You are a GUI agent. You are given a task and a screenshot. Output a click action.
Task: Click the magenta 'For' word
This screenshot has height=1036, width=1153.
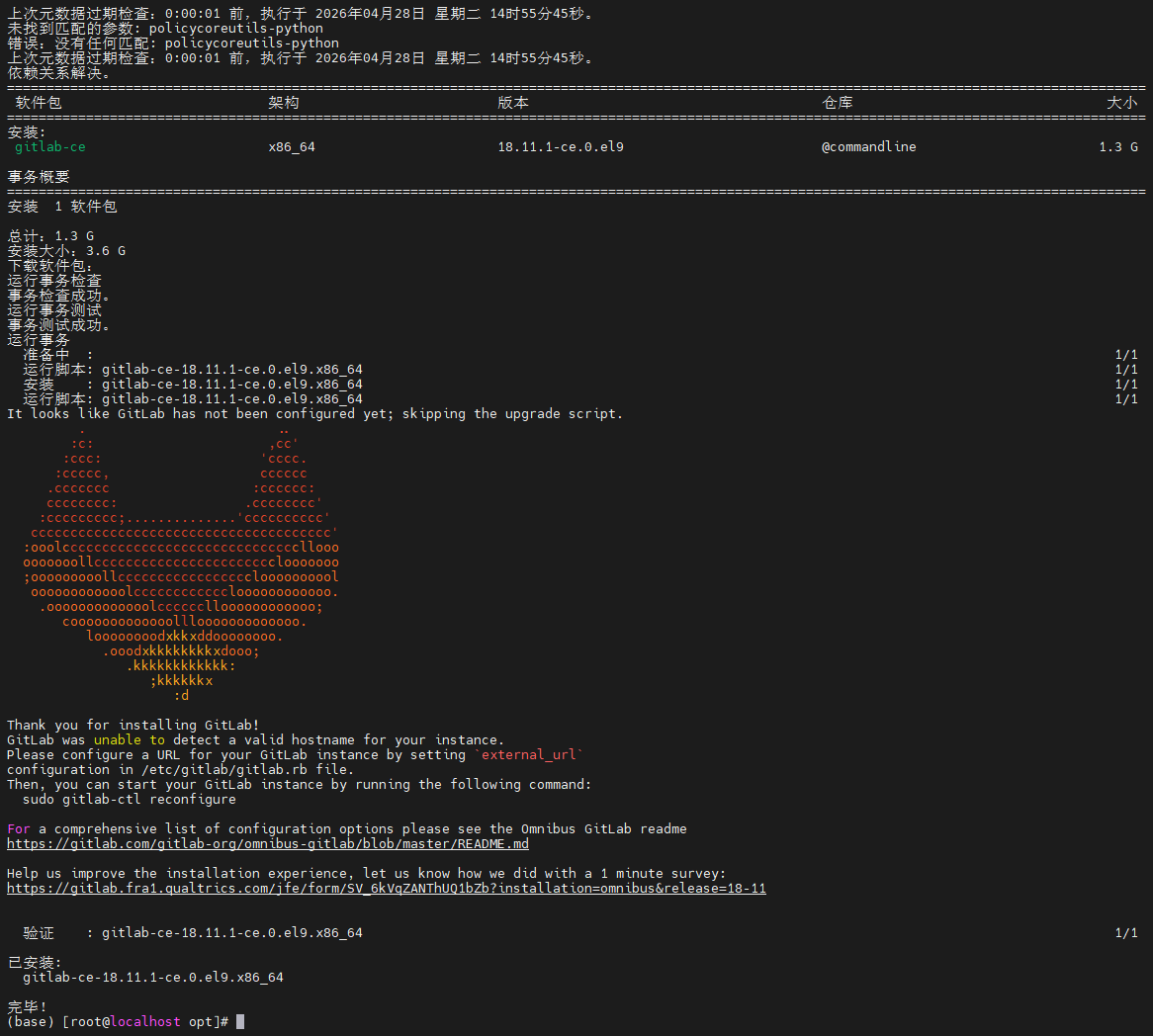click(x=19, y=829)
